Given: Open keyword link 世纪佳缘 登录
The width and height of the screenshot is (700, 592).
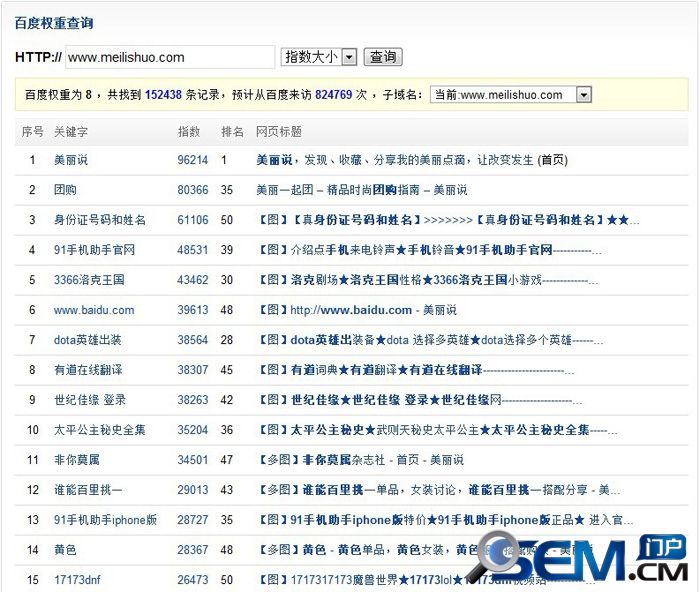Looking at the screenshot, I should [90, 400].
